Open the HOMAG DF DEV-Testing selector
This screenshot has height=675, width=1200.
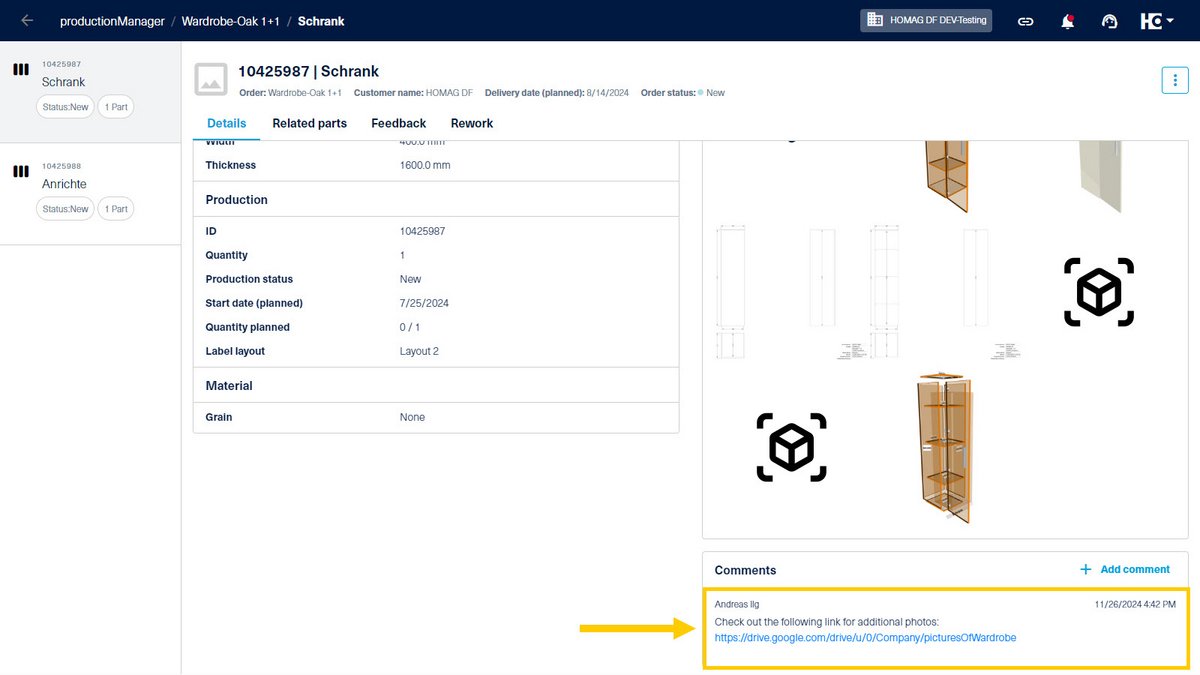point(925,19)
